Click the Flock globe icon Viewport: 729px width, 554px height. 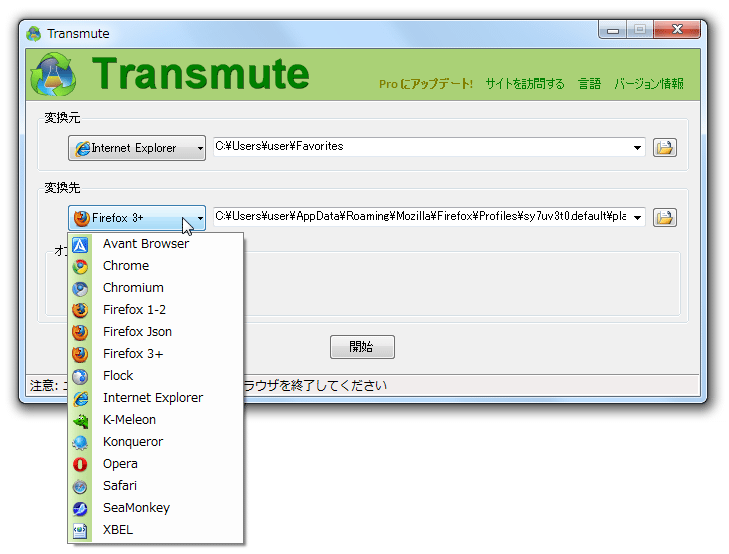80,376
